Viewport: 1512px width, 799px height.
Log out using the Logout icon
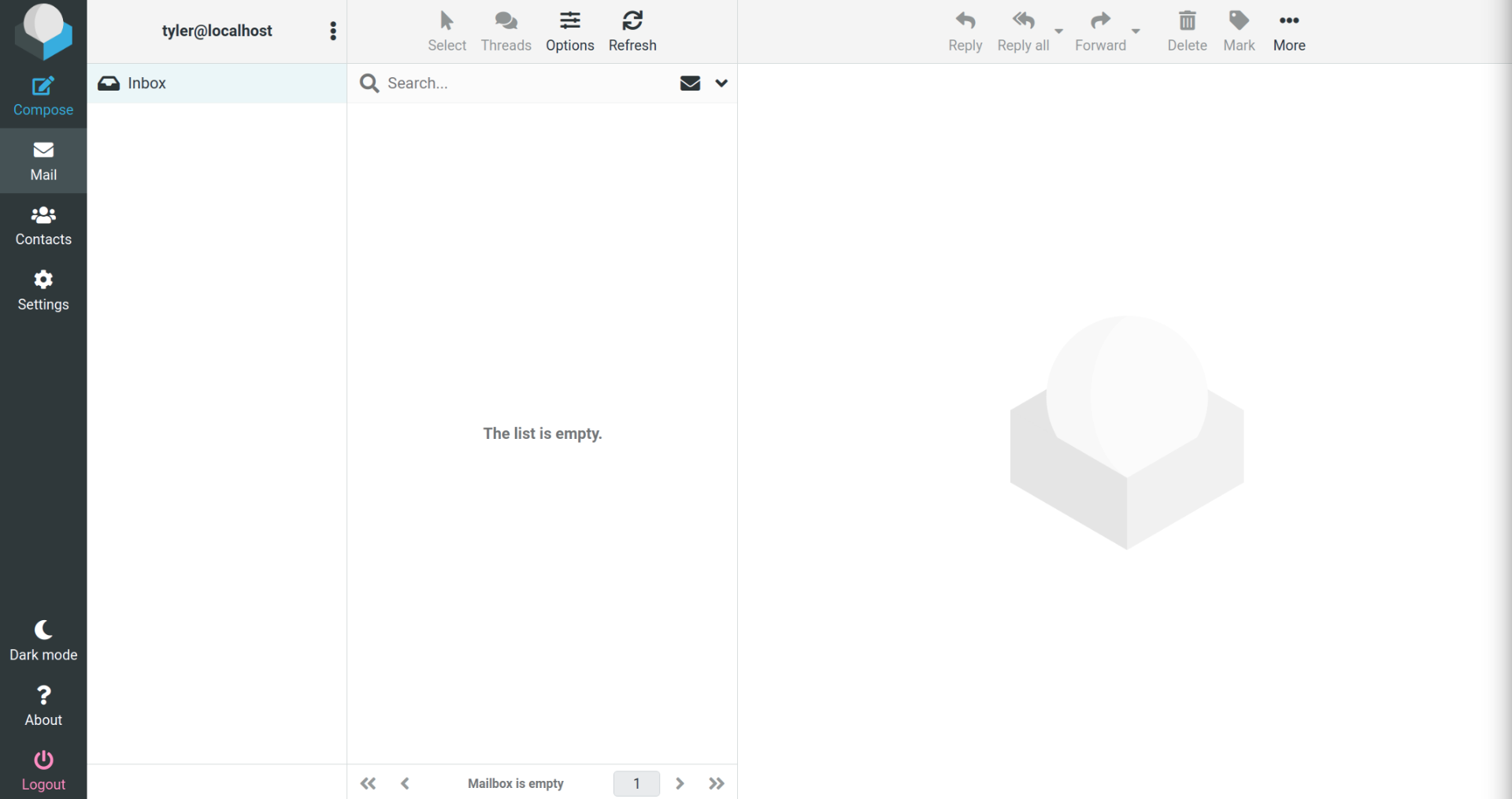pyautogui.click(x=43, y=760)
